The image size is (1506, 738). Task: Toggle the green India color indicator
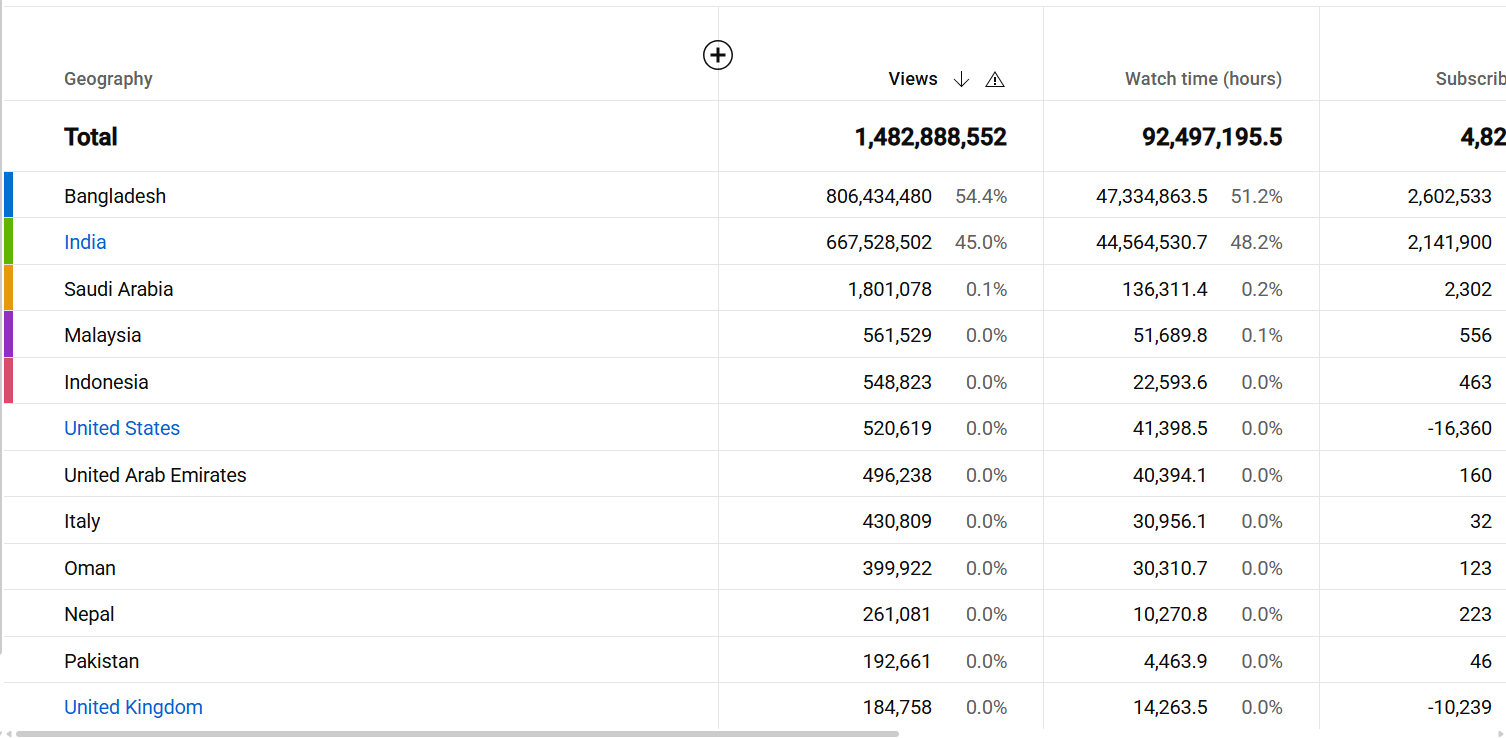pyautogui.click(x=9, y=242)
